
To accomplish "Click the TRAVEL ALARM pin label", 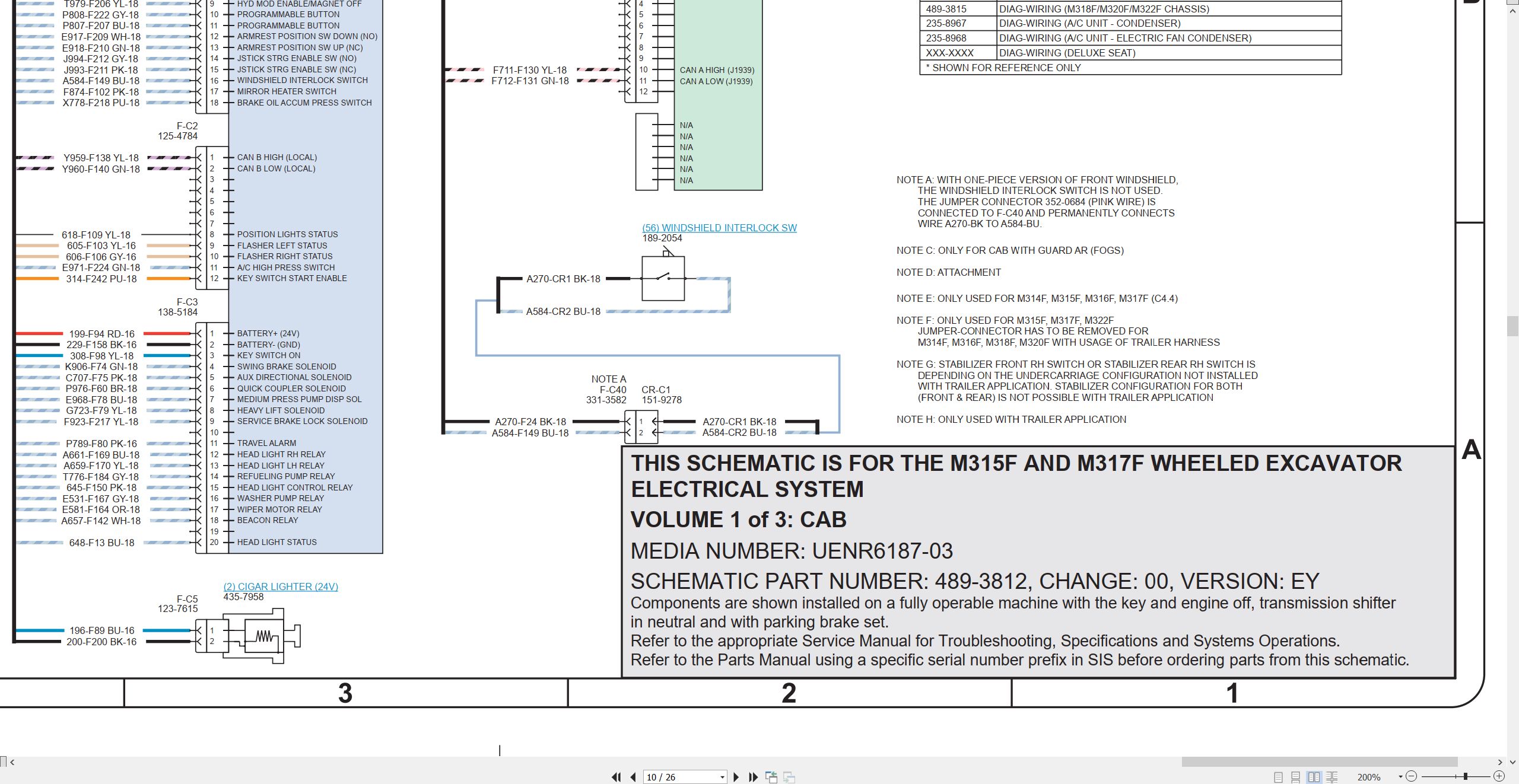I will click(x=266, y=443).
